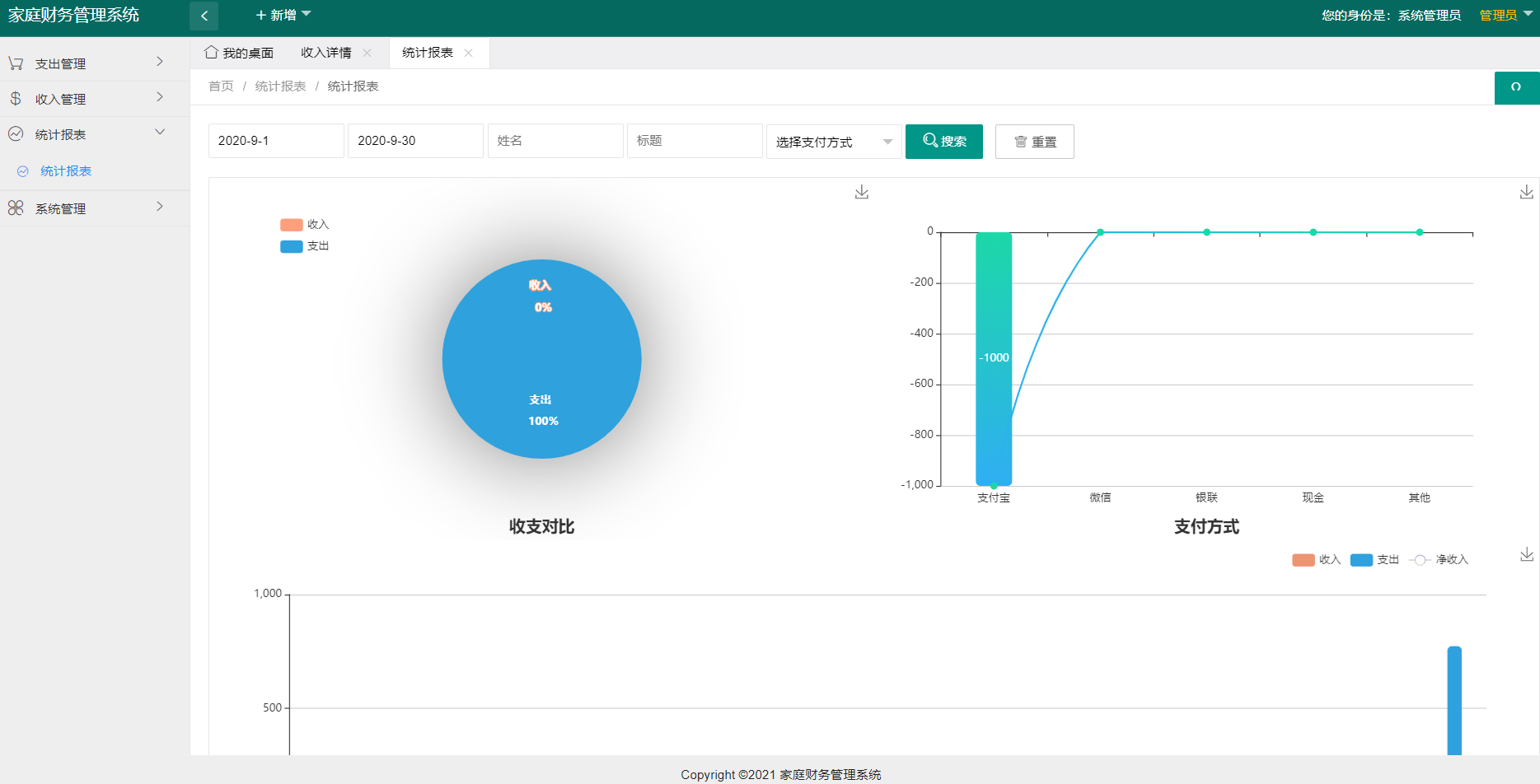Image resolution: width=1540 pixels, height=784 pixels.
Task: Switch to the 收入详情 tab
Action: click(x=326, y=53)
